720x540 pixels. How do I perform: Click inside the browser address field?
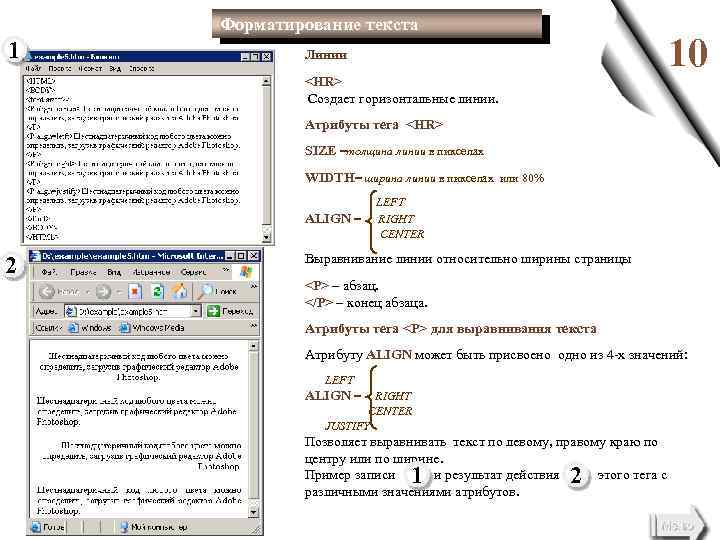[x=133, y=311]
